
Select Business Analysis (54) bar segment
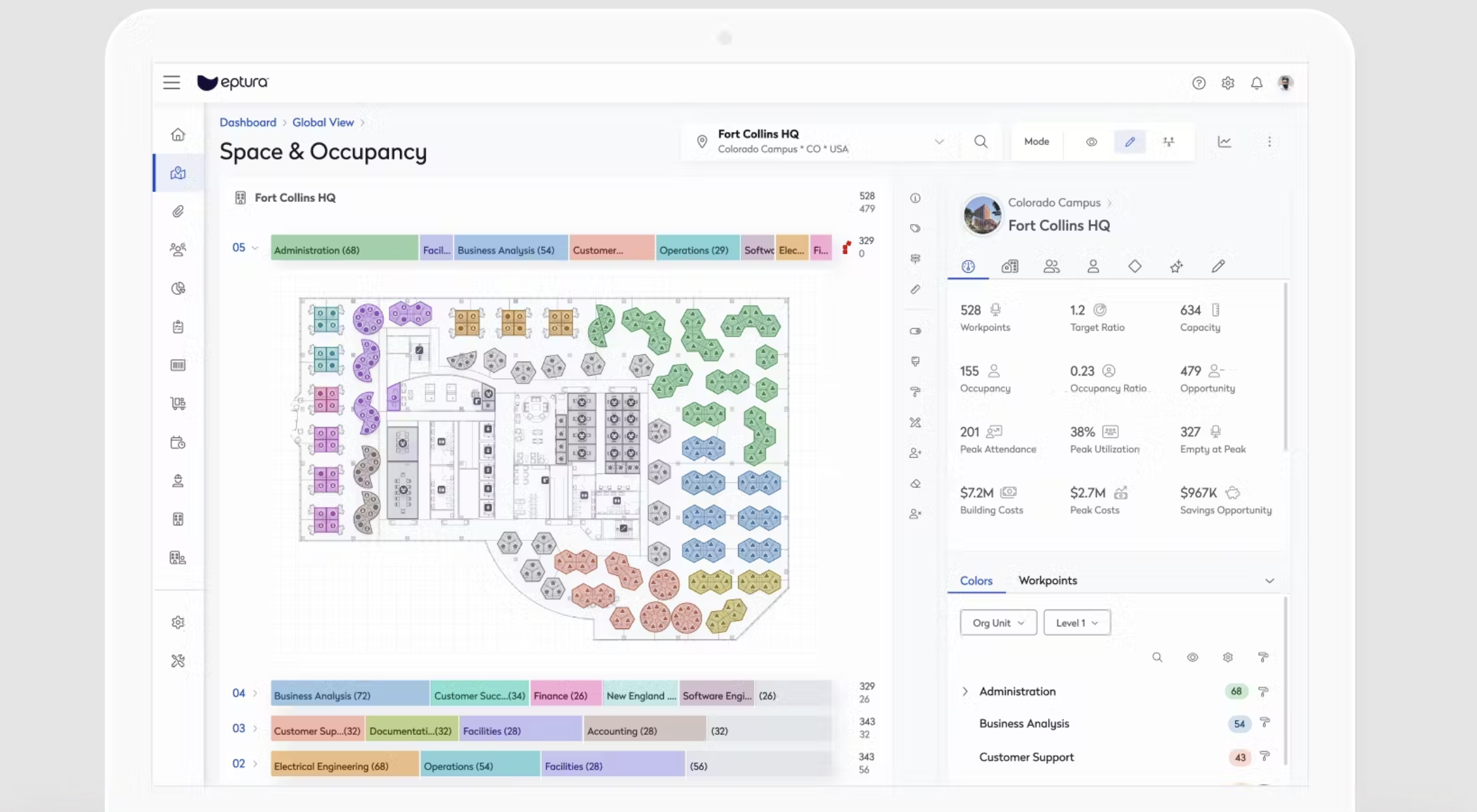click(x=511, y=248)
